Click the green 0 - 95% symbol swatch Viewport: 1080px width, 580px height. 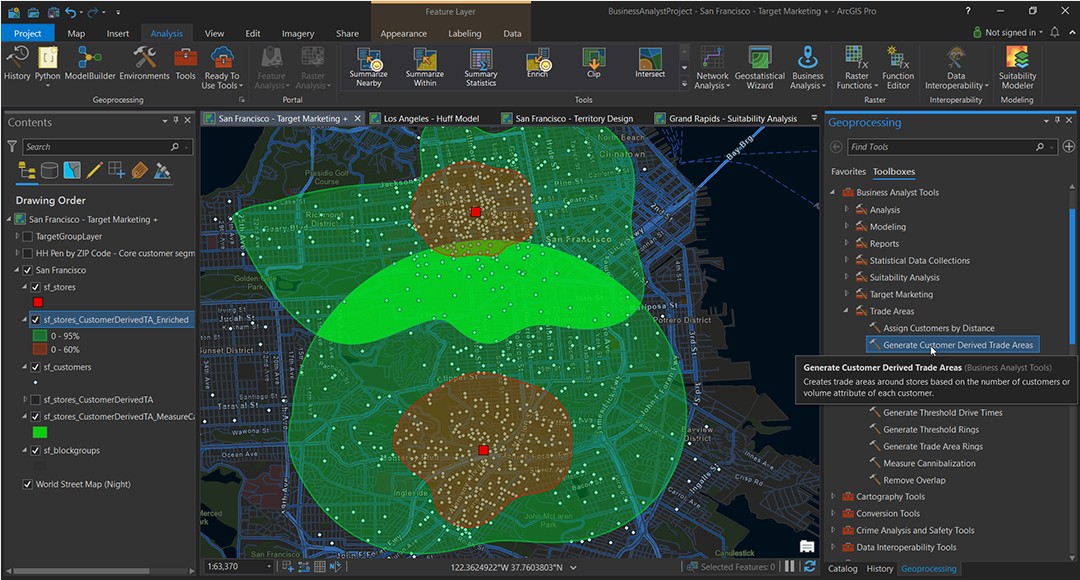pyautogui.click(x=40, y=336)
